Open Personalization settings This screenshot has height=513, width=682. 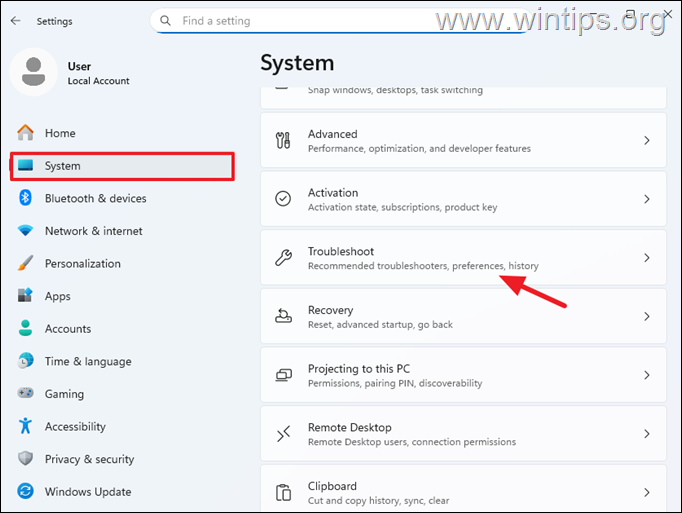122,264
